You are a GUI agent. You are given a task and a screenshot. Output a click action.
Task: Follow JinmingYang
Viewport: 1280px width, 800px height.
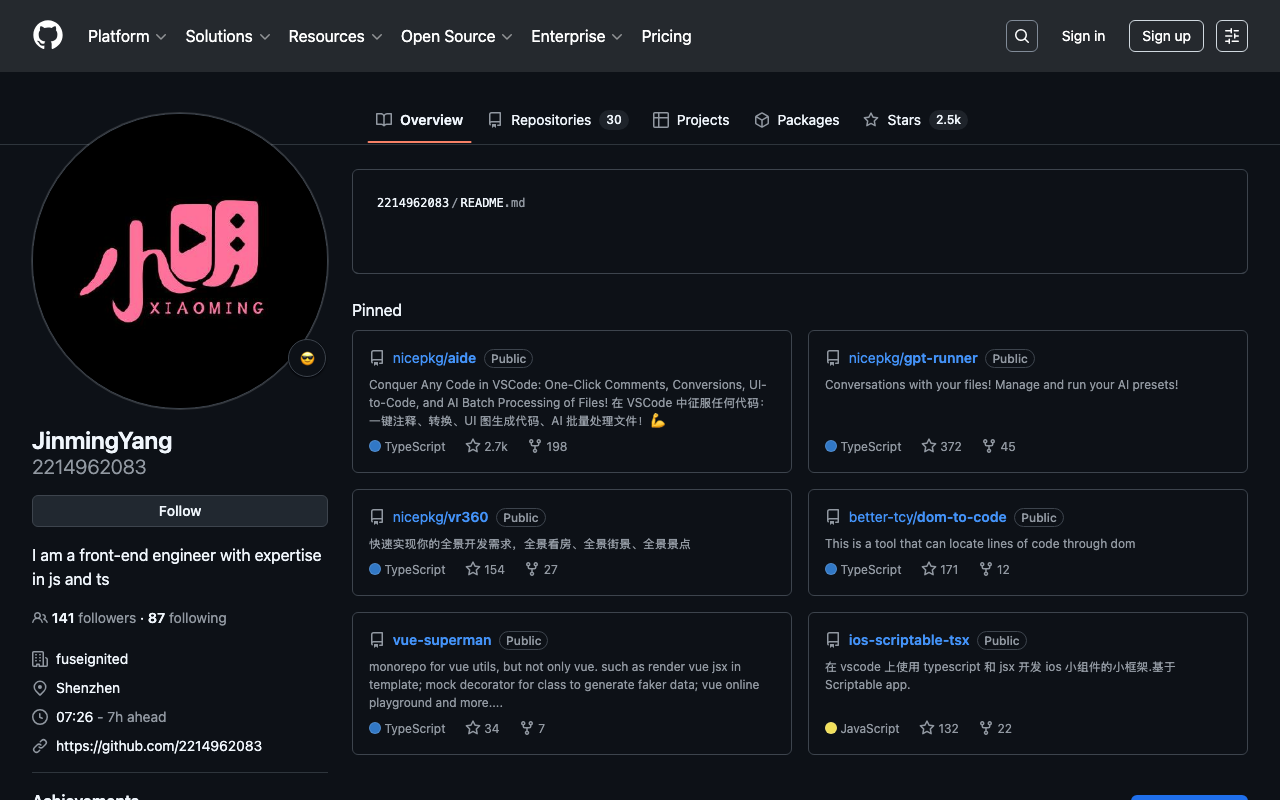[180, 511]
